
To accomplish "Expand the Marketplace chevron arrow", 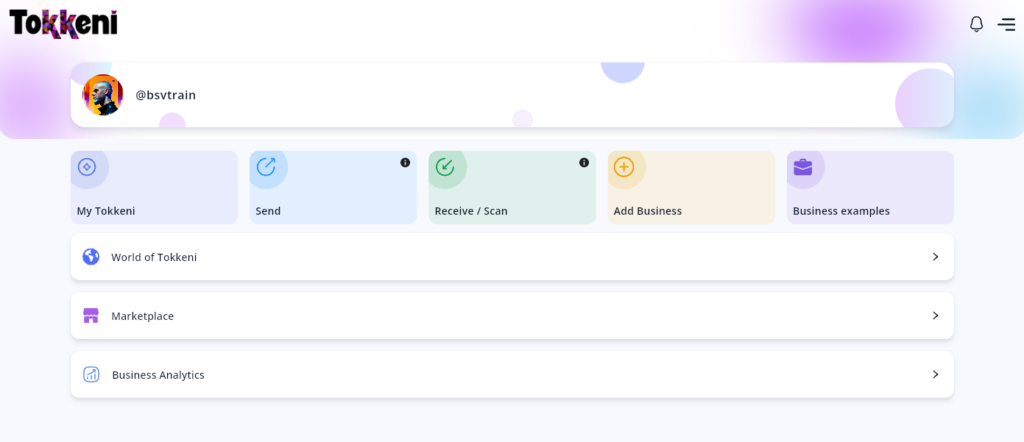I will [x=935, y=316].
